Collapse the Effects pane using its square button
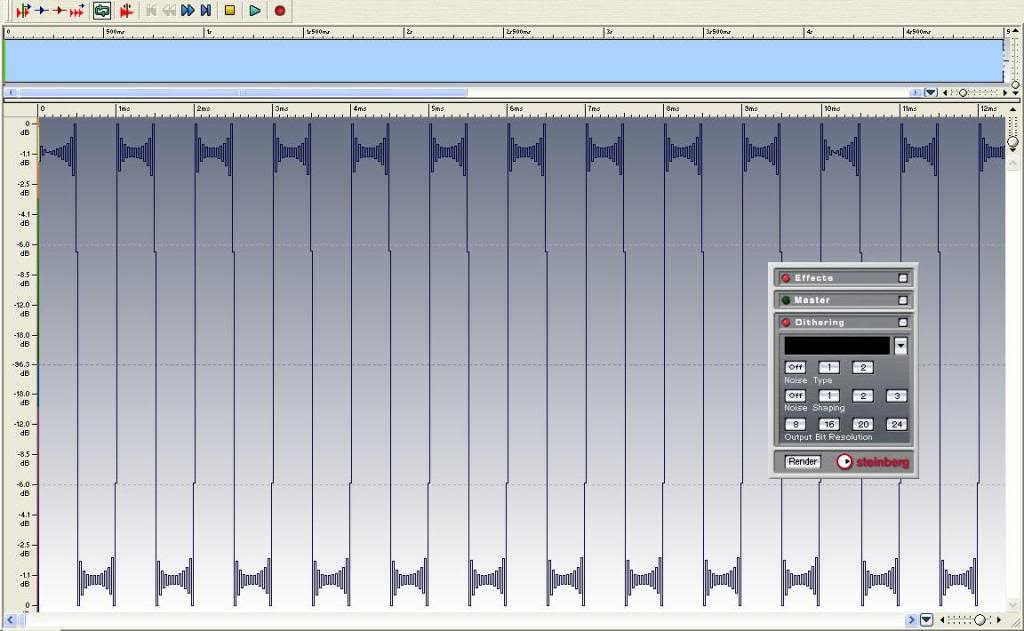Image resolution: width=1024 pixels, height=631 pixels. (903, 278)
